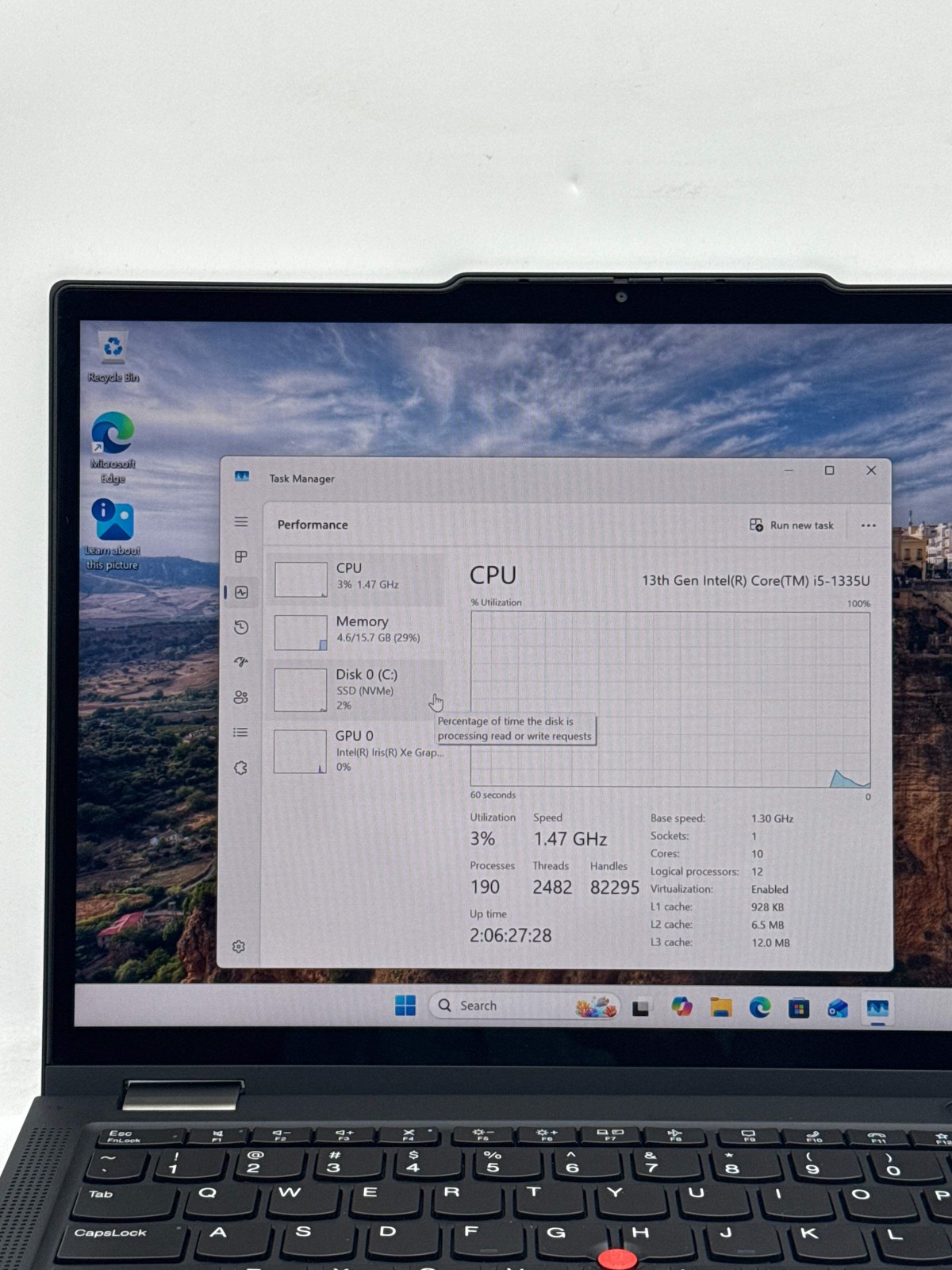The image size is (952, 1270).
Task: Open the App history page icon
Action: (x=241, y=627)
